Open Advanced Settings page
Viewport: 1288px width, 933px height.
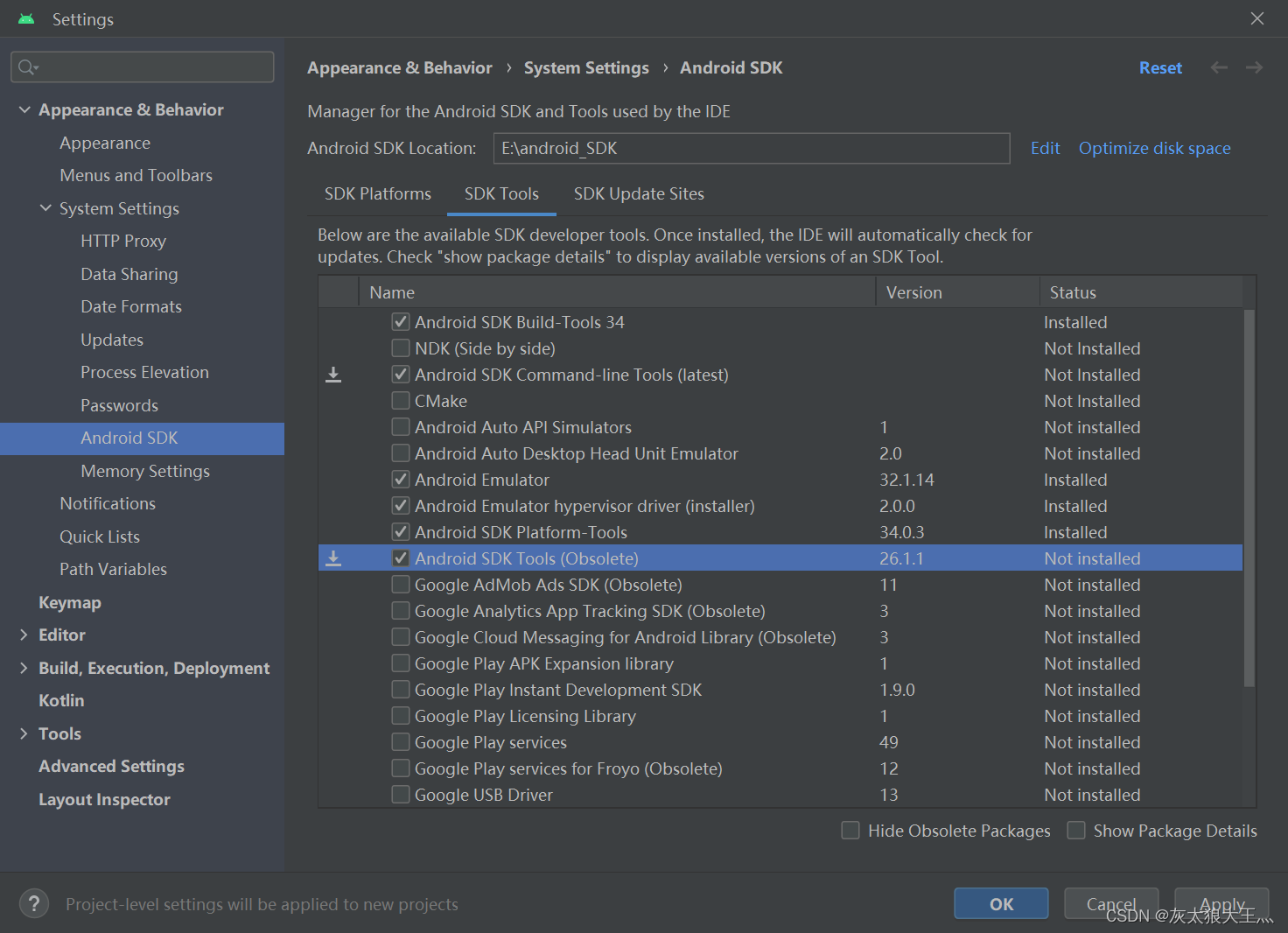click(111, 766)
